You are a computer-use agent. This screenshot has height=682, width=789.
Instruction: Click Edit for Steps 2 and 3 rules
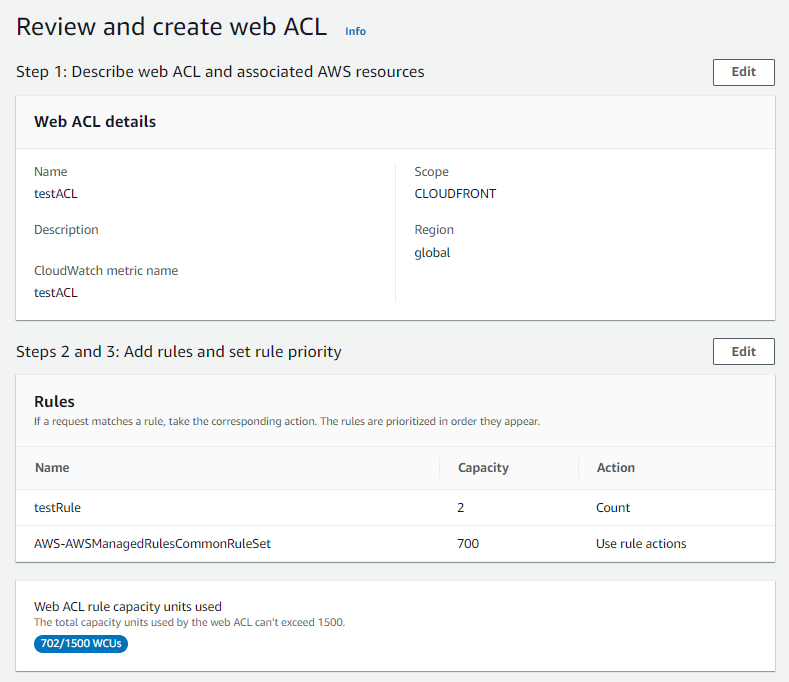coord(743,352)
